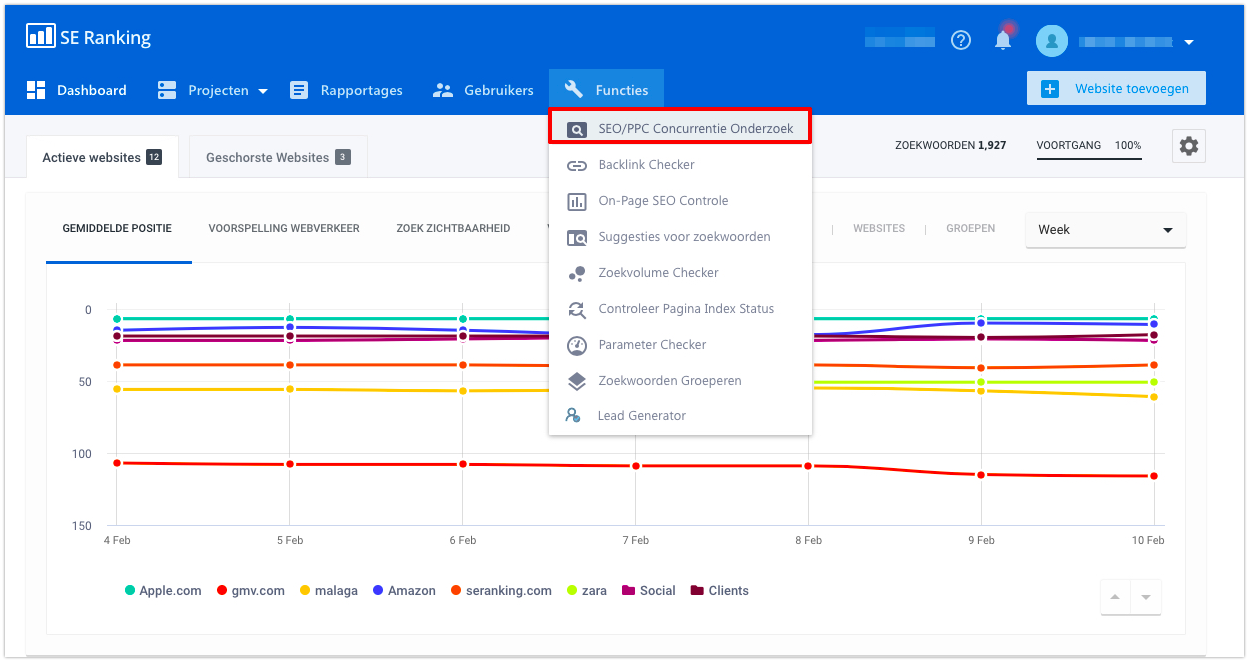Expand the account dropdown arrow
The width and height of the screenshot is (1249, 662).
pyautogui.click(x=1189, y=42)
